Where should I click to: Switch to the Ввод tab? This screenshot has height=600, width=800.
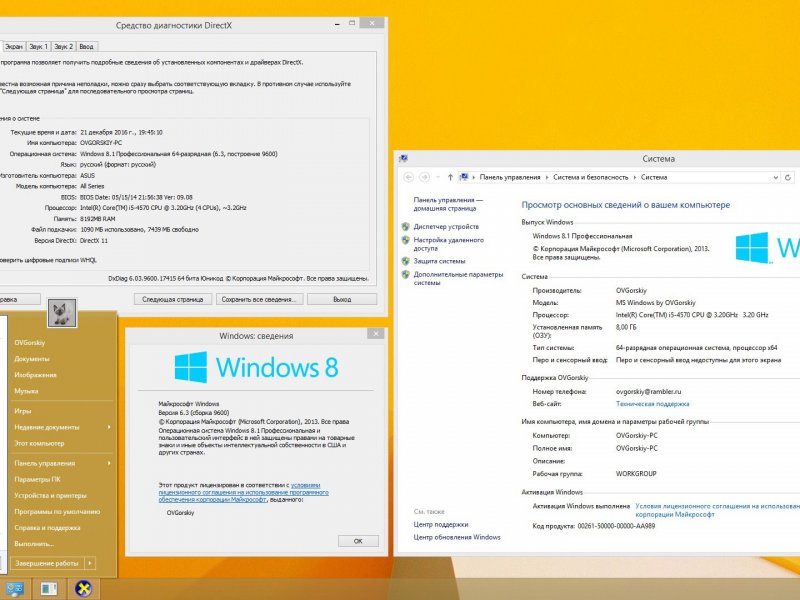(86, 46)
